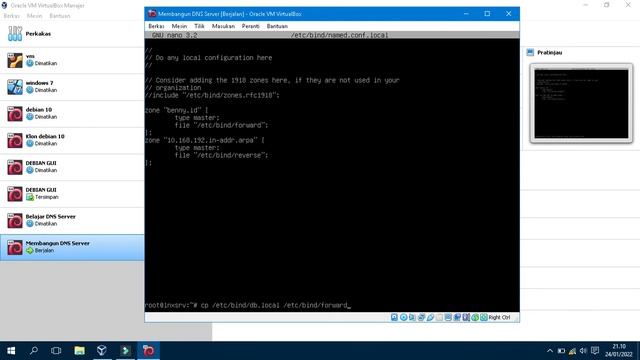The image size is (640, 360).
Task: Click the file "/etc/bind/reverse" line
Action: click(x=221, y=156)
